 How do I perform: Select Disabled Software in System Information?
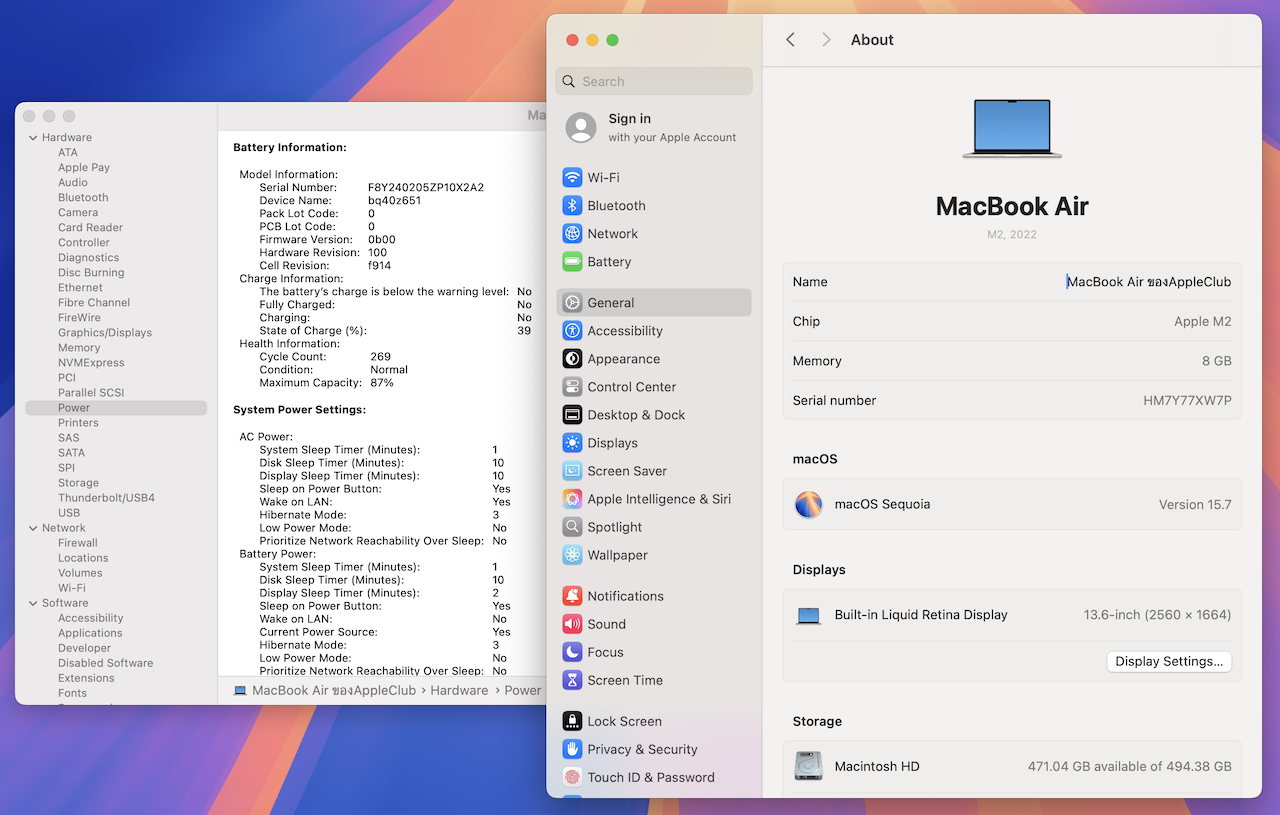(x=105, y=663)
